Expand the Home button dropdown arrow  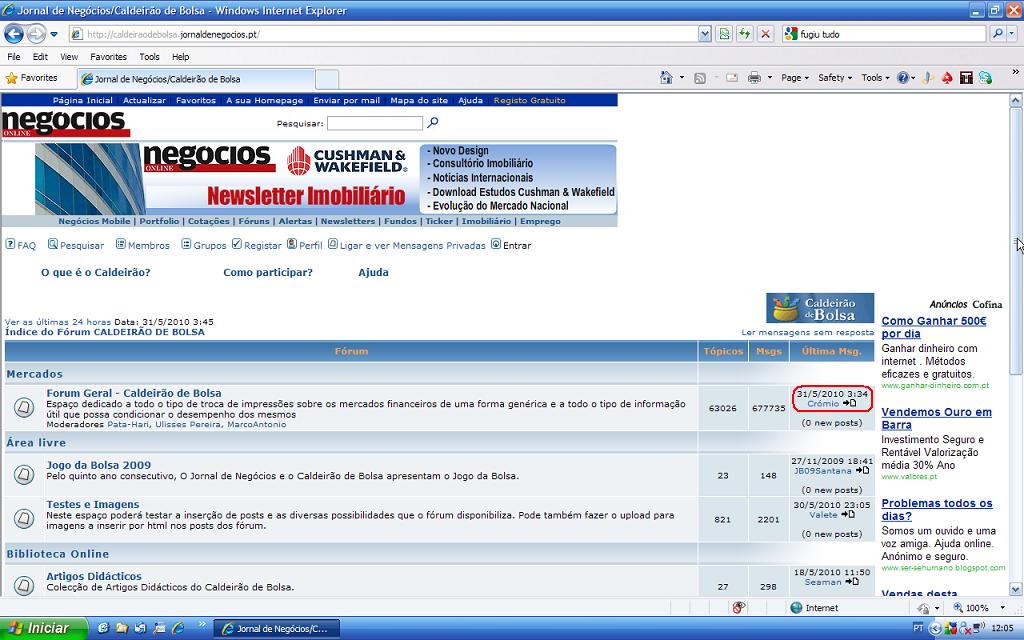pyautogui.click(x=682, y=78)
